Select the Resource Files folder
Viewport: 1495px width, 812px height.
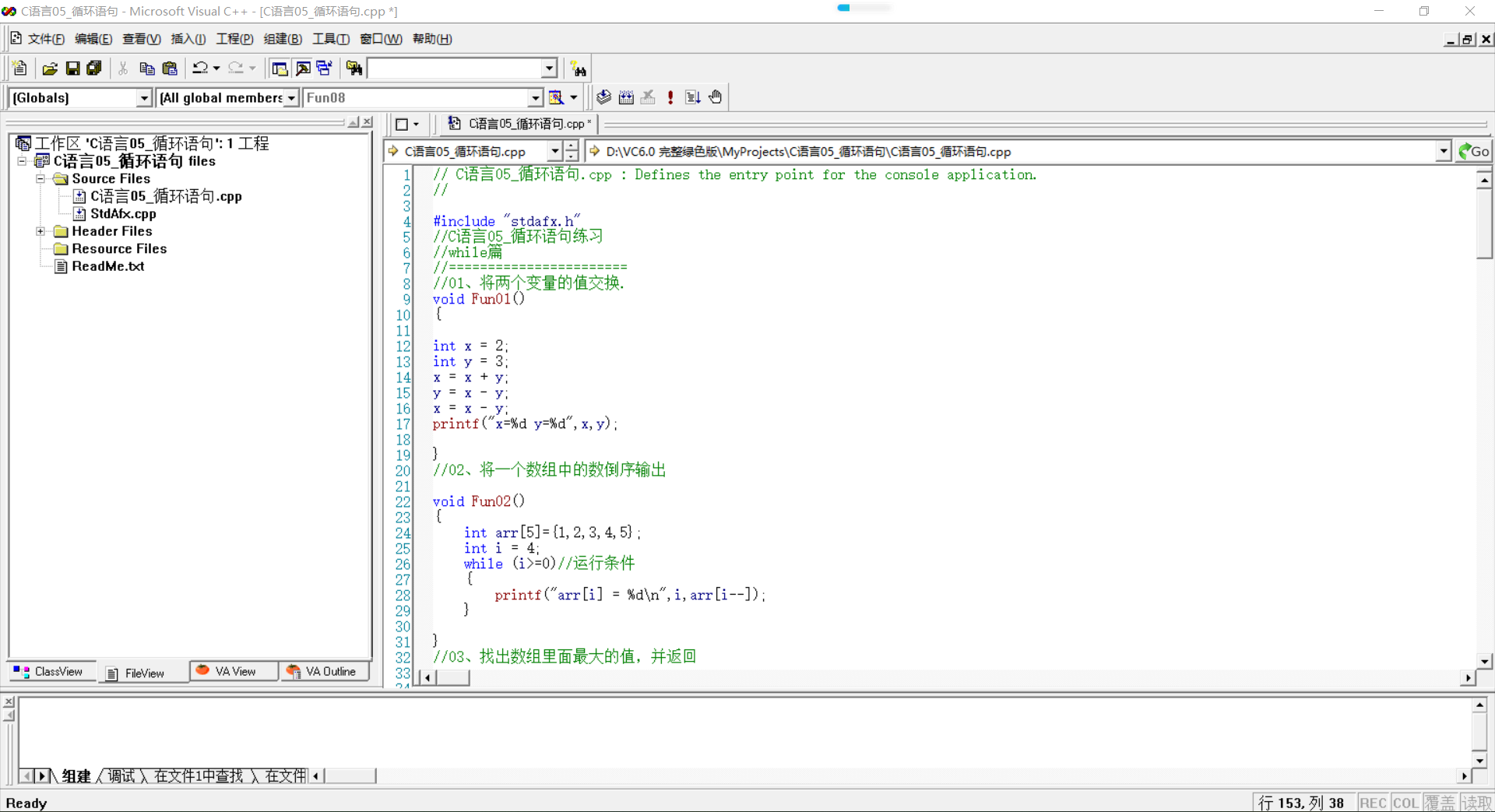(x=119, y=248)
